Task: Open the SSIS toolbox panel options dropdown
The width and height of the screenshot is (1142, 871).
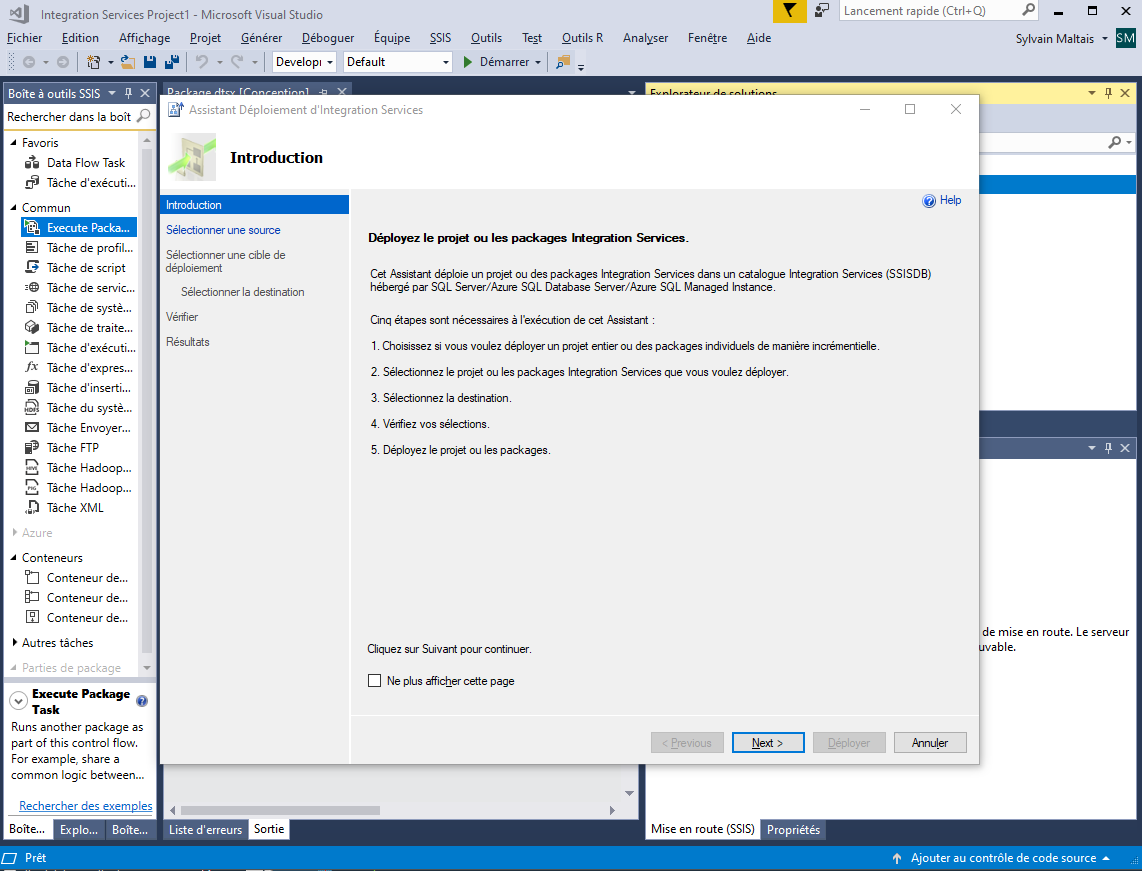Action: click(x=112, y=93)
